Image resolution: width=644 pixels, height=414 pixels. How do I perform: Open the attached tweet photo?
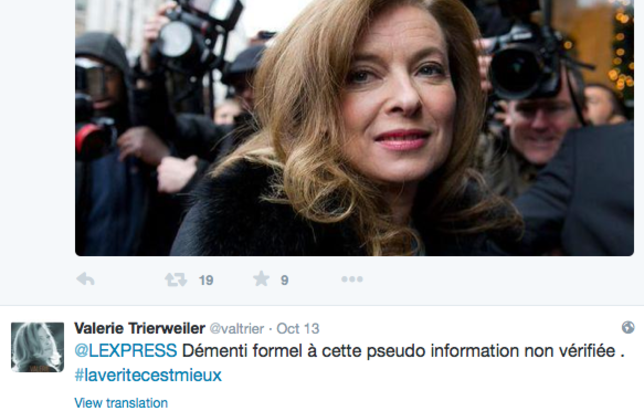354,128
